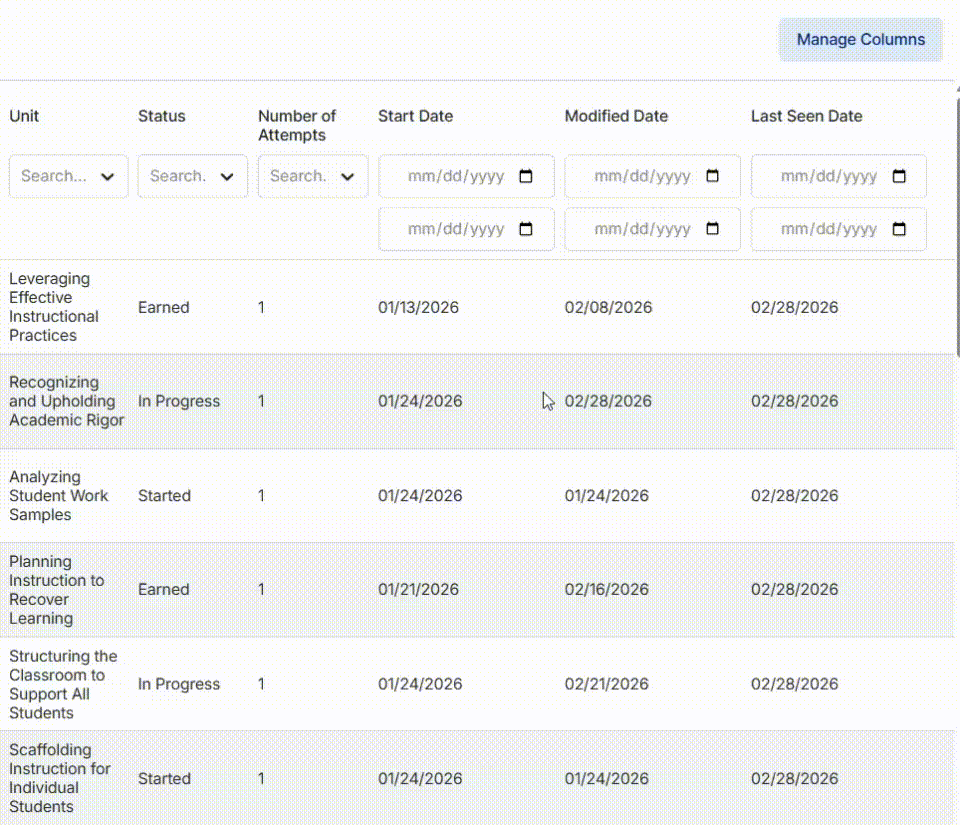Open calendar icon in first Last Seen Date filter
This screenshot has height=825, width=960.
[x=899, y=176]
